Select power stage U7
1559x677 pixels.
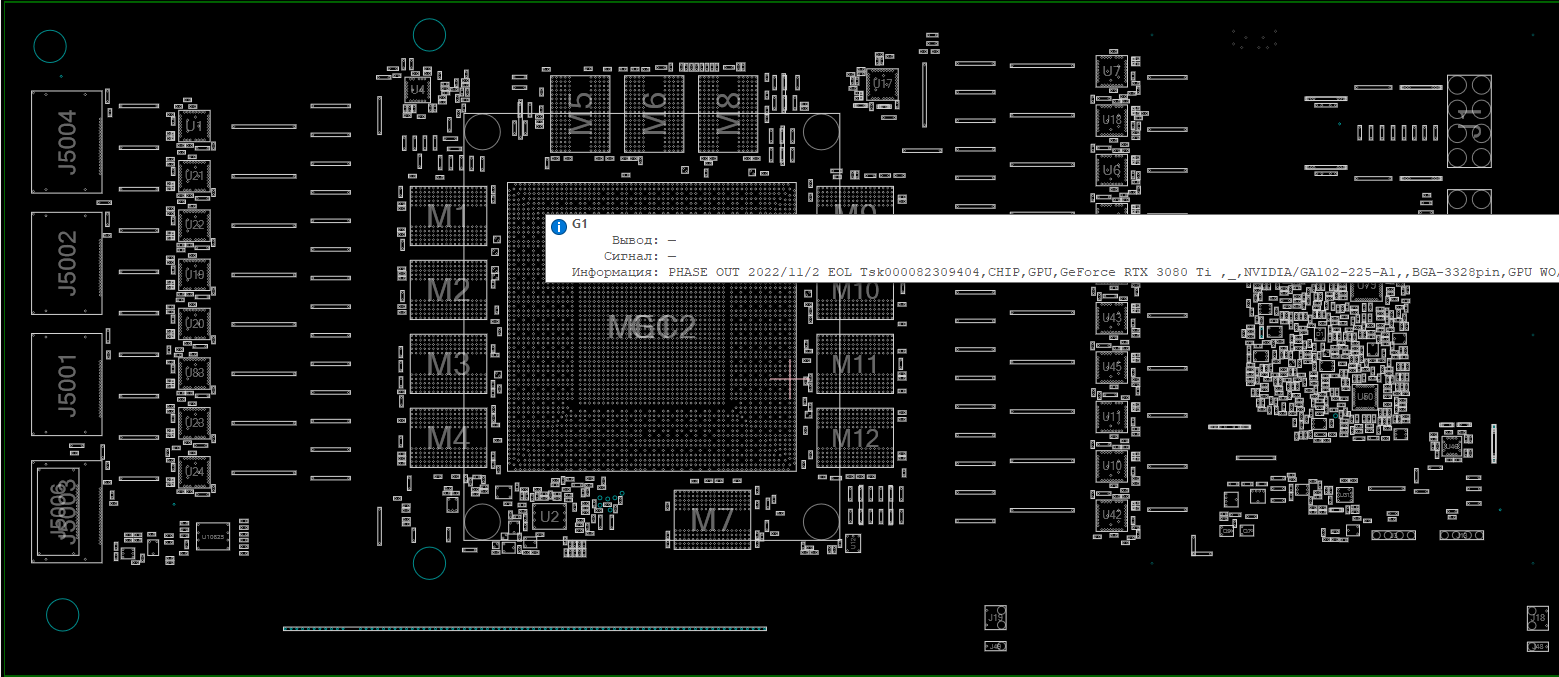(1111, 71)
